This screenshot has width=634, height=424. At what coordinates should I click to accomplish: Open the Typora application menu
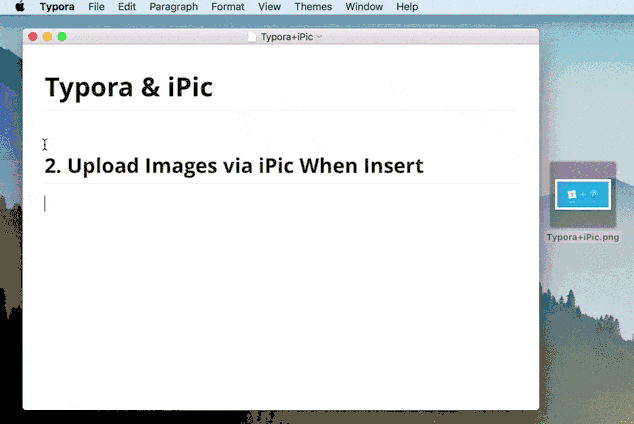point(57,7)
